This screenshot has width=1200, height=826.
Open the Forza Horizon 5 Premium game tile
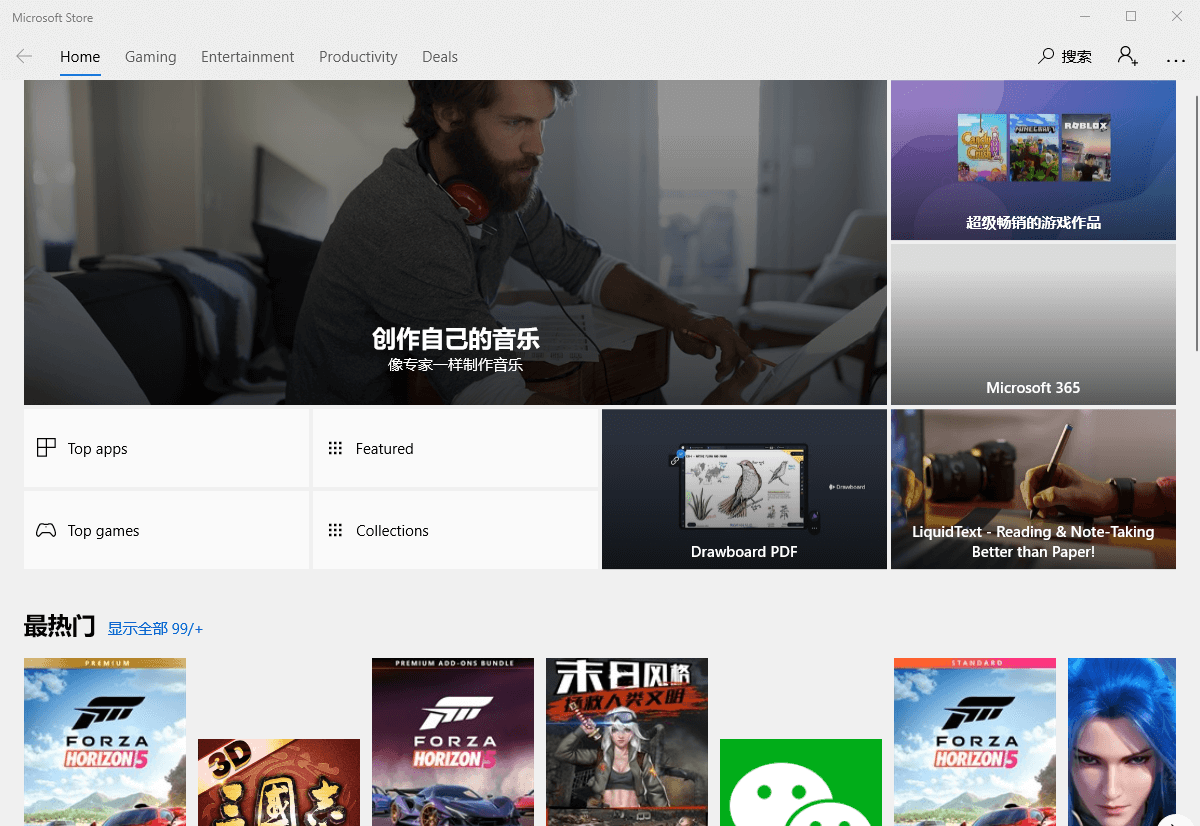[105, 741]
